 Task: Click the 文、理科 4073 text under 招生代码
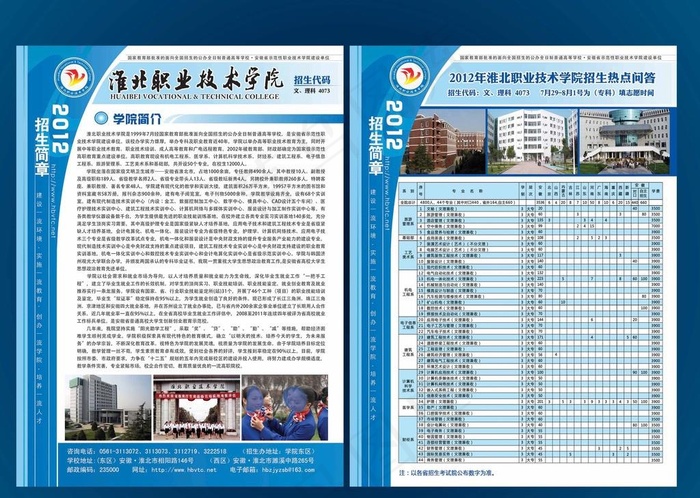coord(312,91)
